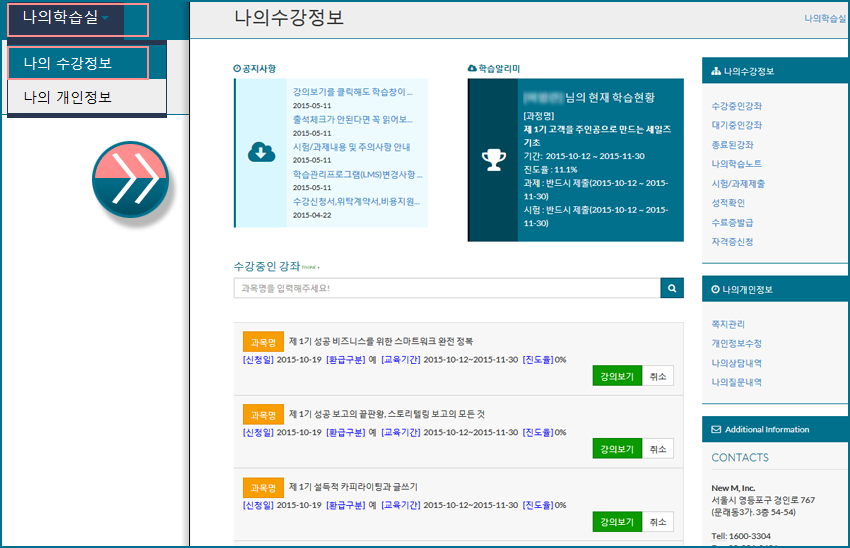This screenshot has height=548, width=850.
Task: Click the search magnifier icon button
Action: point(672,288)
